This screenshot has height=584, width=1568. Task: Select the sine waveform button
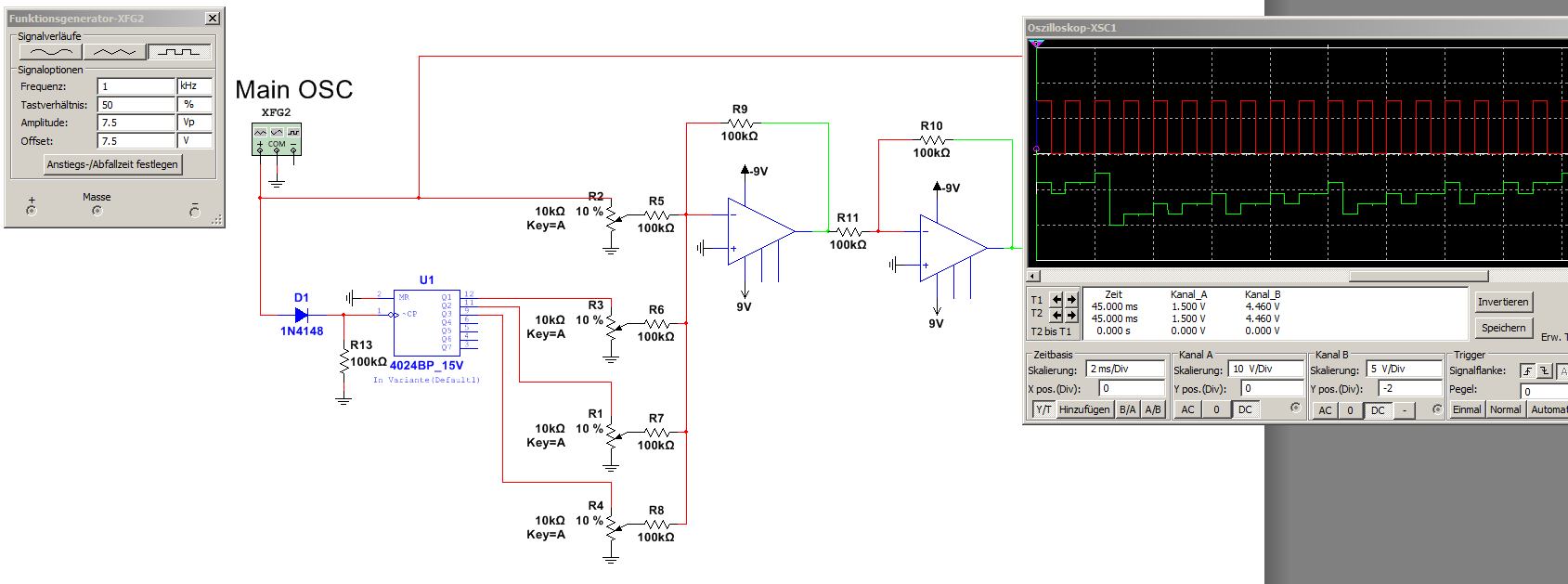[50, 52]
